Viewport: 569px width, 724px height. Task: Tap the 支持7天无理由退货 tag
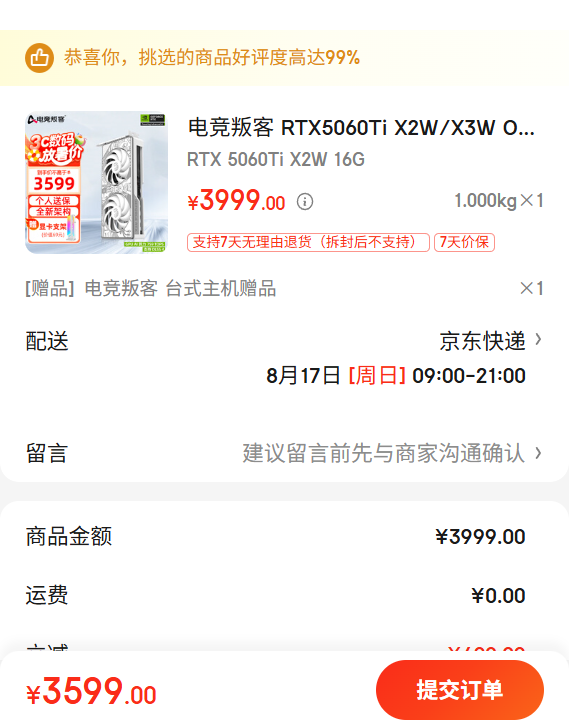(x=308, y=242)
